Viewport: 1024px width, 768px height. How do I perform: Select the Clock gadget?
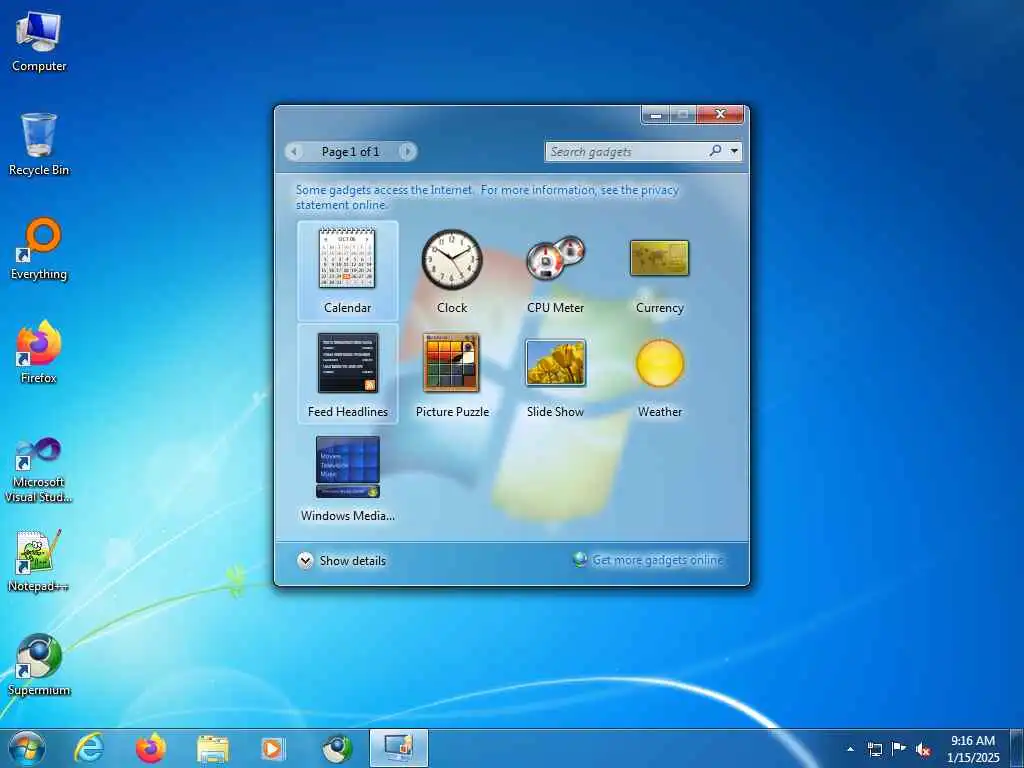(x=452, y=270)
